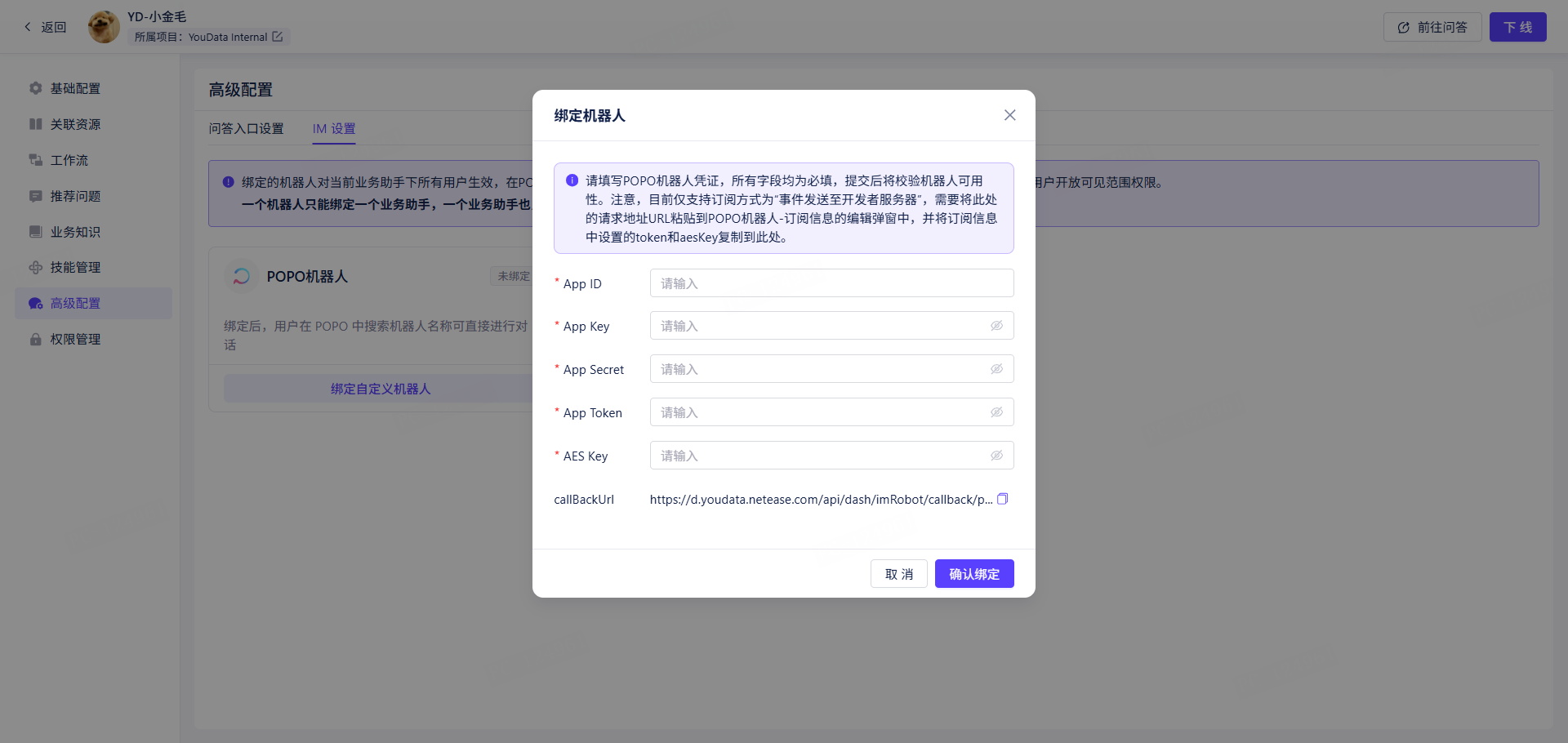Image resolution: width=1568 pixels, height=743 pixels.
Task: Toggle visibility of the App Secret field
Action: click(x=996, y=369)
